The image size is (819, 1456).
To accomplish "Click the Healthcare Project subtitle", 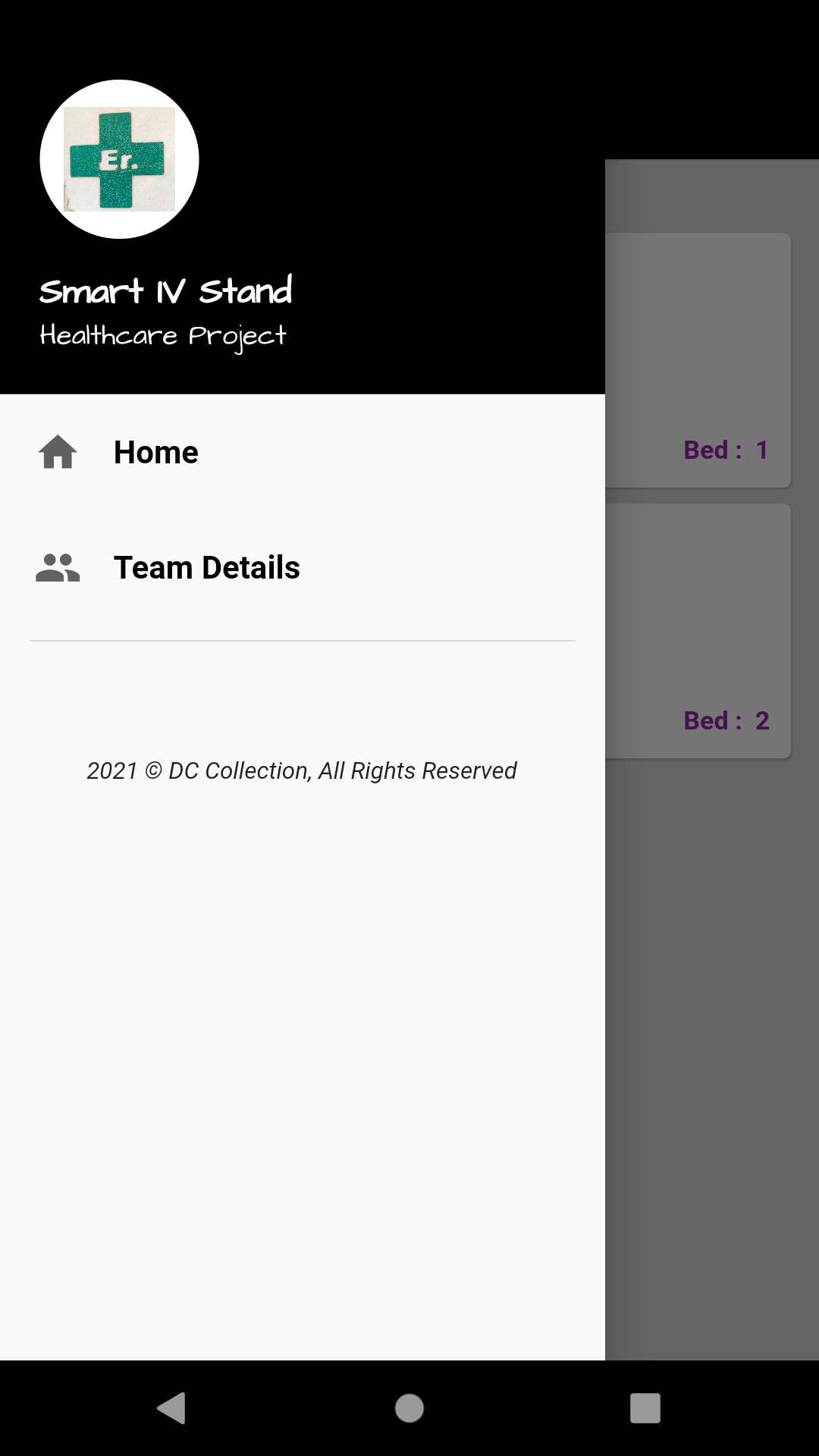I will (x=163, y=335).
